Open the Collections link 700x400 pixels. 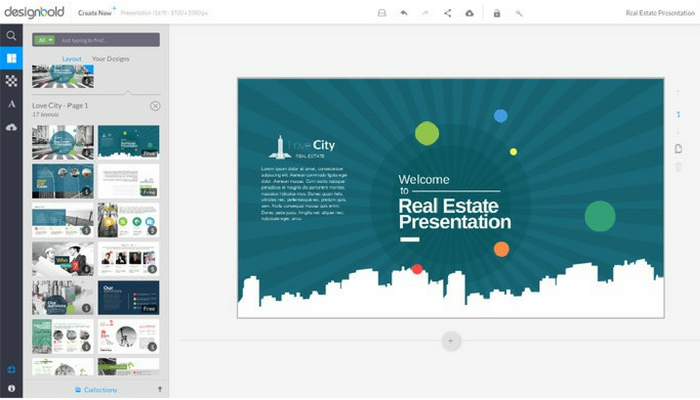pyautogui.click(x=96, y=390)
